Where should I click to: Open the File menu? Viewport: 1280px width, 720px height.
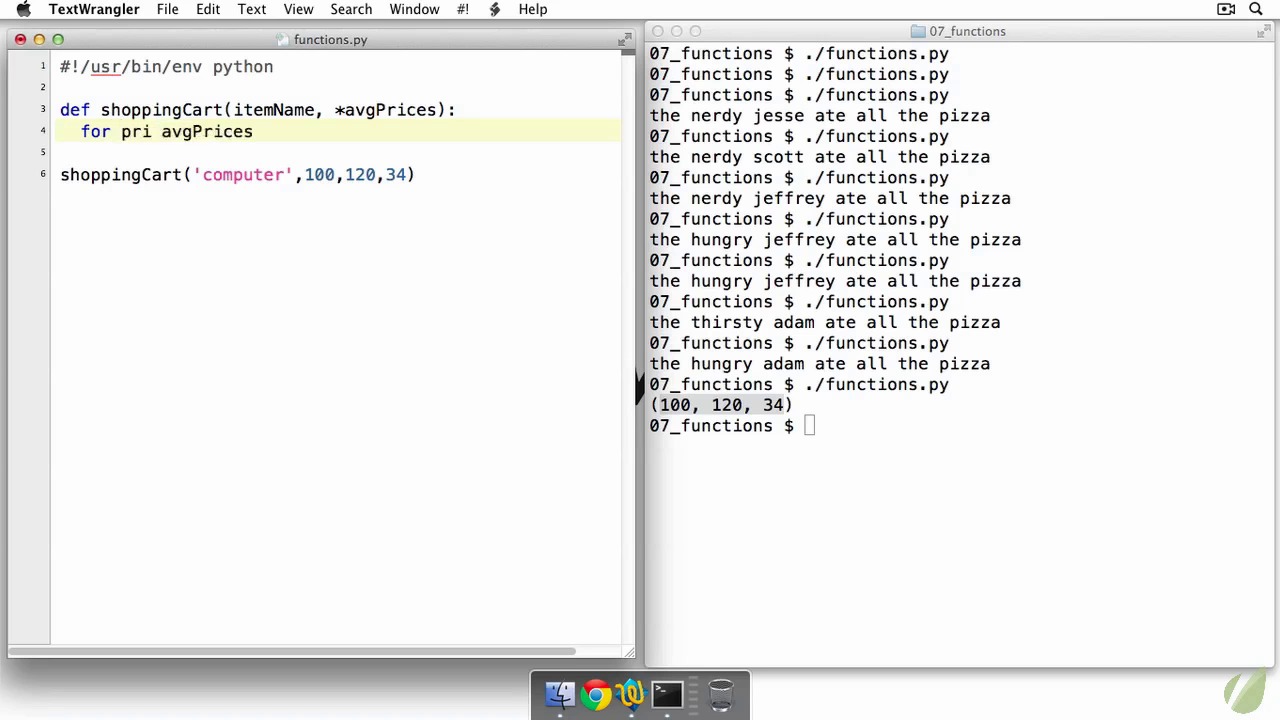tap(167, 9)
